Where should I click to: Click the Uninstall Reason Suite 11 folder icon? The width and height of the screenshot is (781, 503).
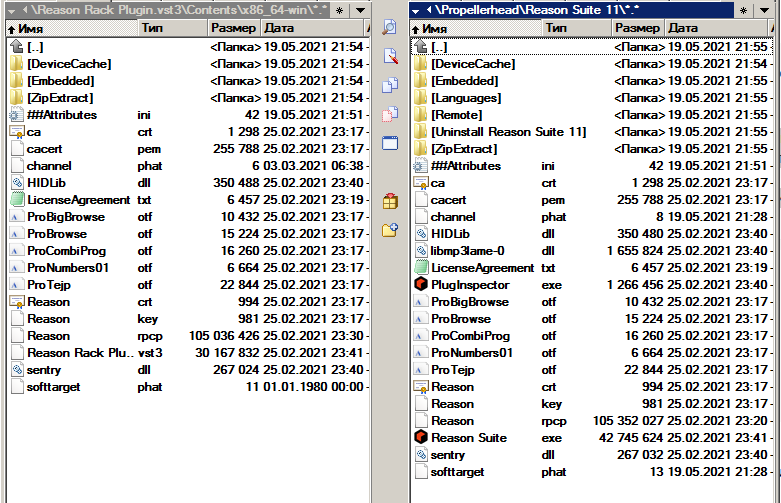pos(421,132)
